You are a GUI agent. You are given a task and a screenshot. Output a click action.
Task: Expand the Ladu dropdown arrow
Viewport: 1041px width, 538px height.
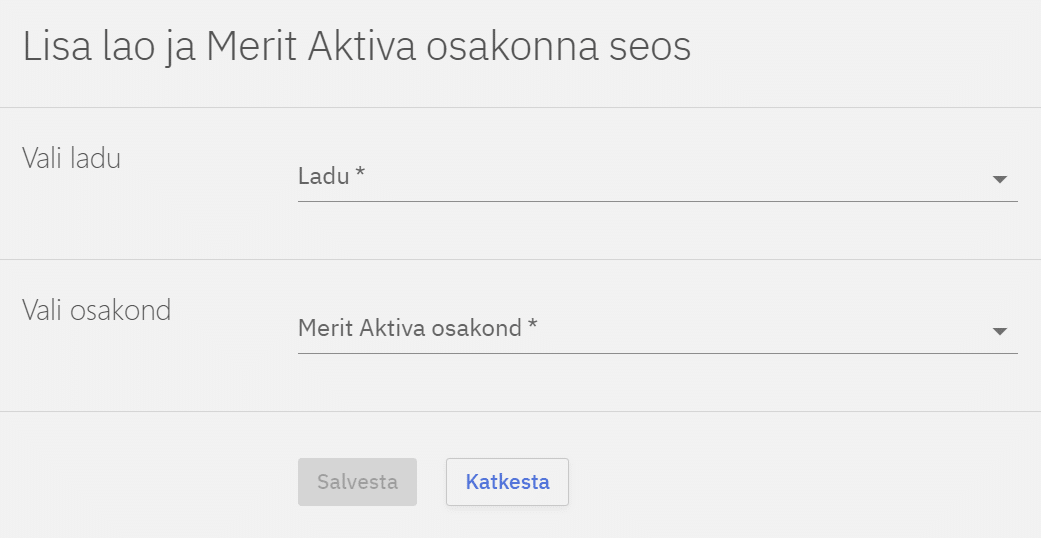point(999,180)
